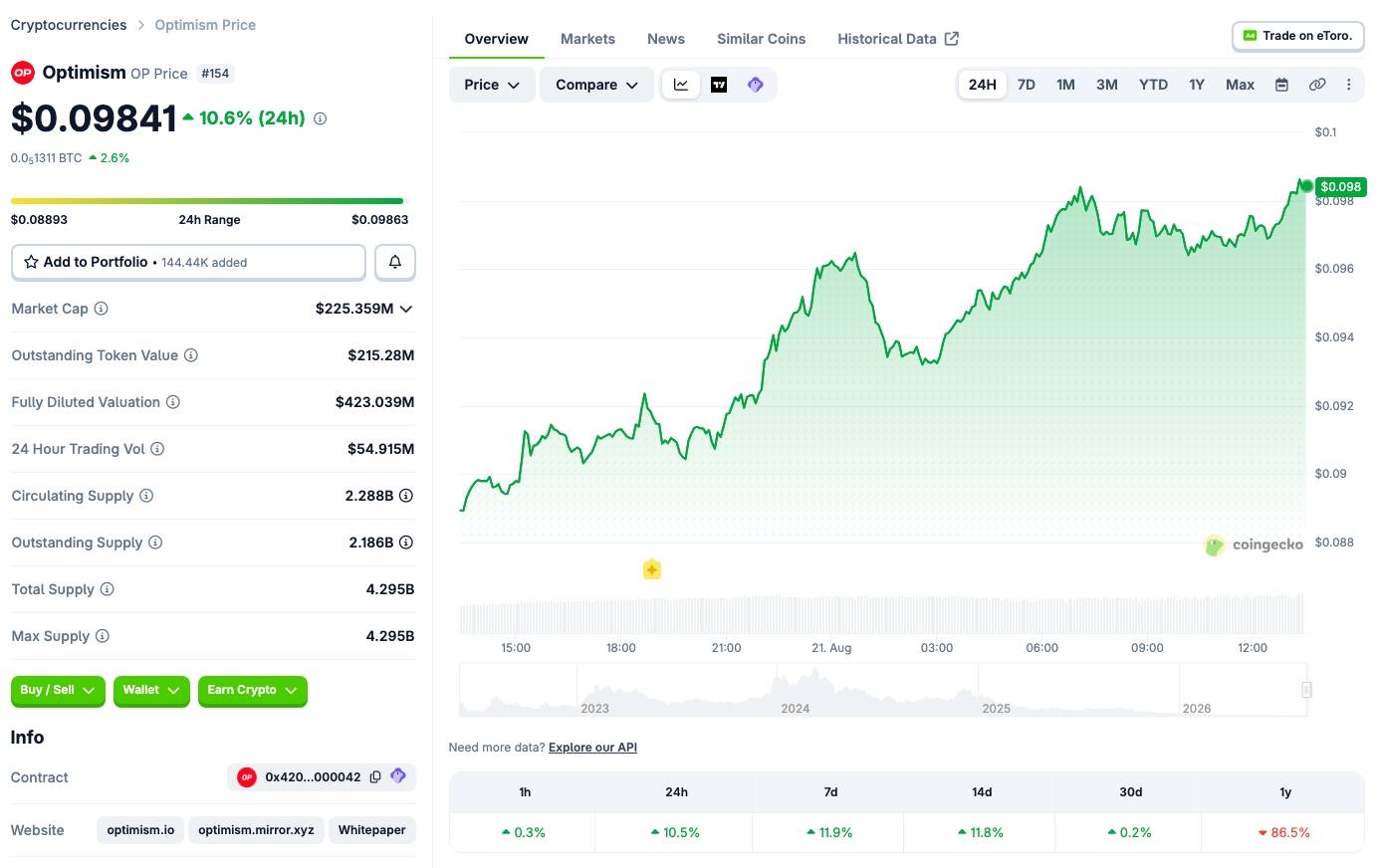
Task: Click the price alert bell icon
Action: point(395,262)
